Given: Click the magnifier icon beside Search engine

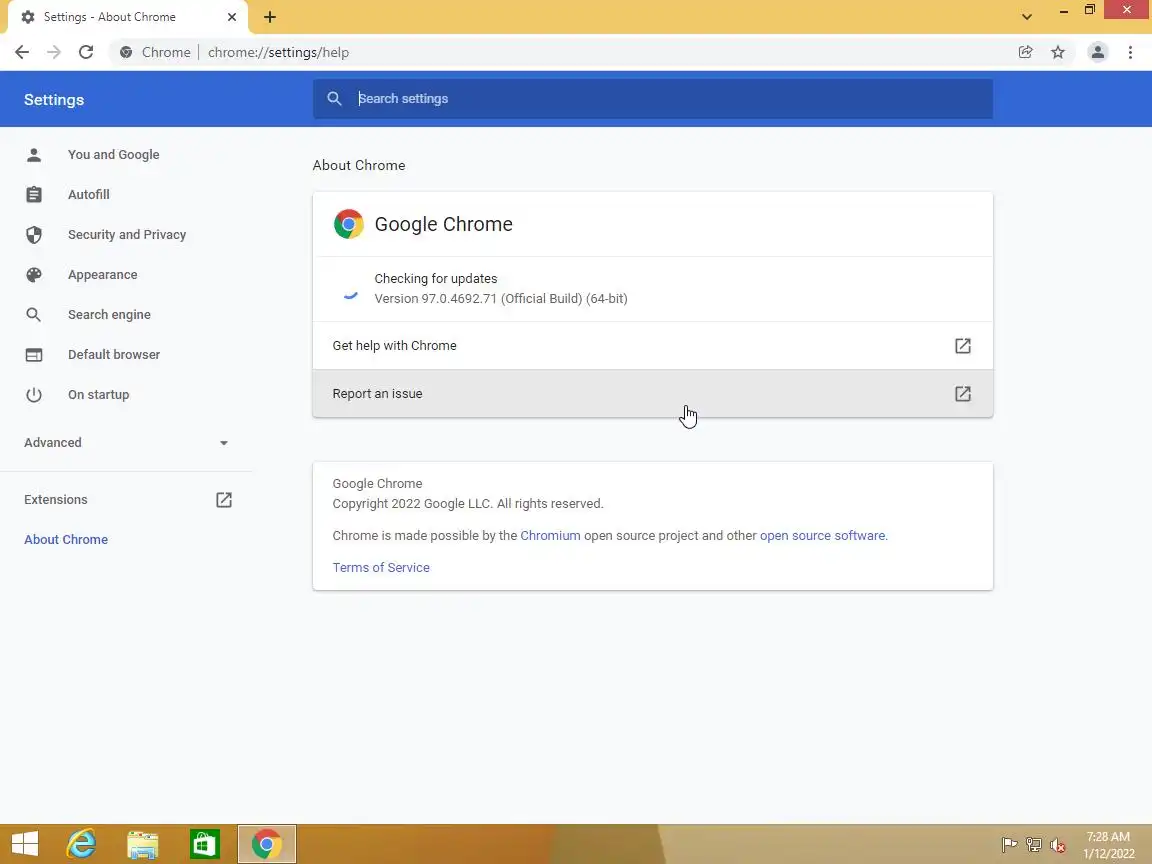Looking at the screenshot, I should pos(34,314).
